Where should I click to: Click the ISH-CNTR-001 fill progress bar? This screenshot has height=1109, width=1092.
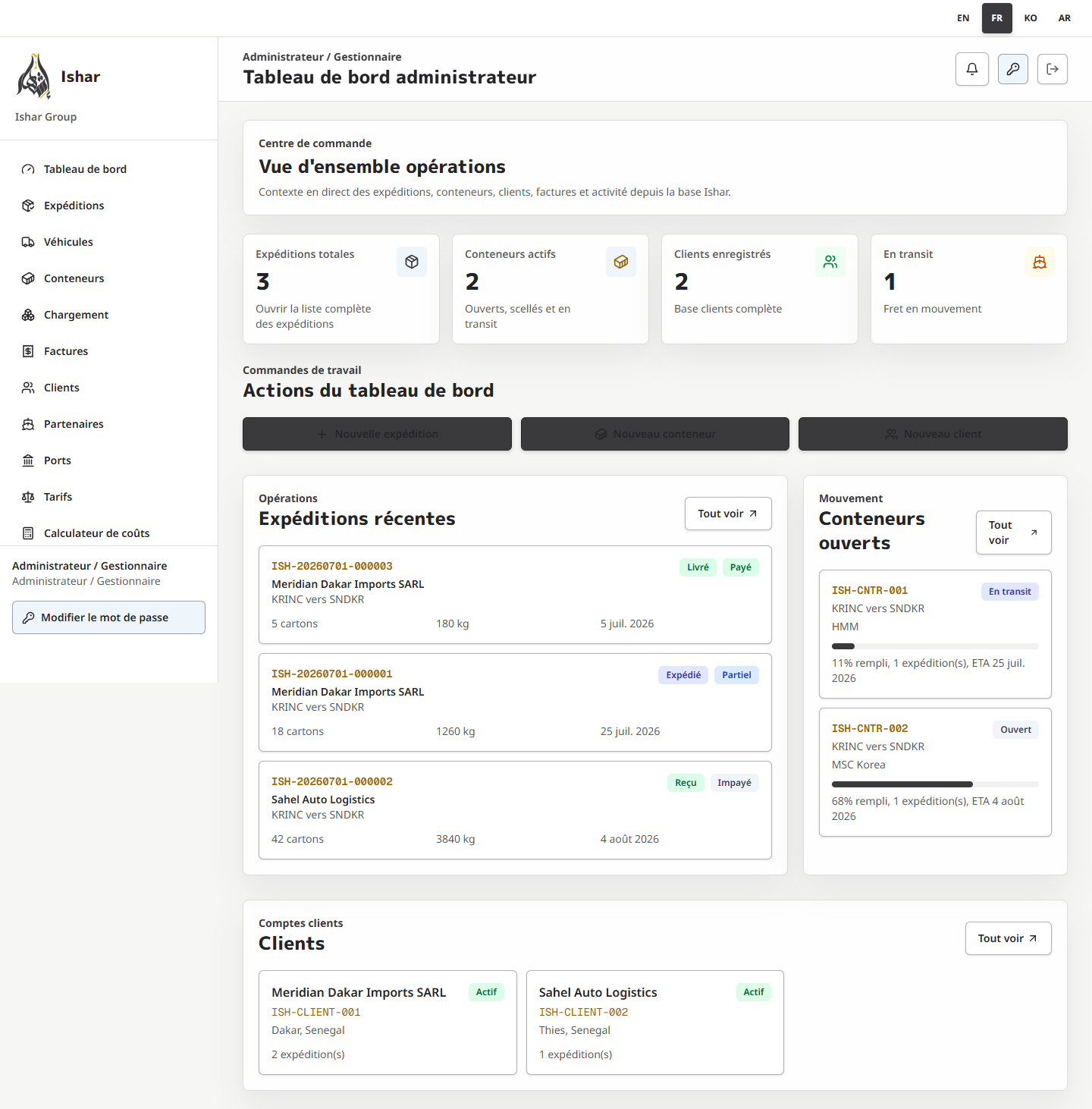click(935, 646)
